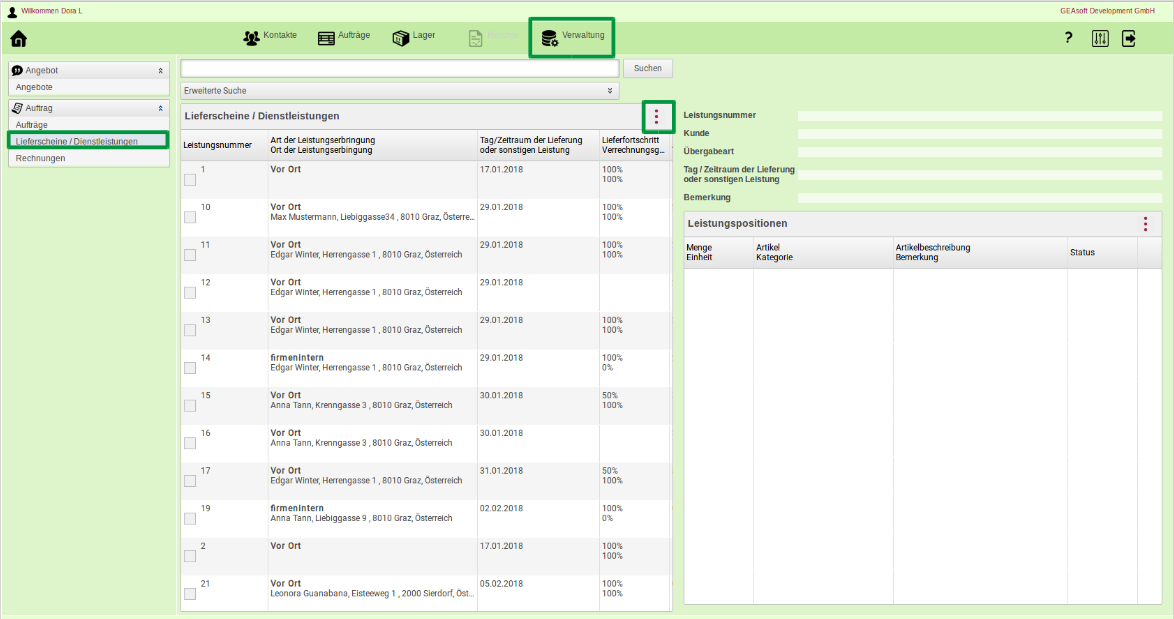This screenshot has height=619, width=1174.
Task: Click the logout arrow icon
Action: (1129, 38)
